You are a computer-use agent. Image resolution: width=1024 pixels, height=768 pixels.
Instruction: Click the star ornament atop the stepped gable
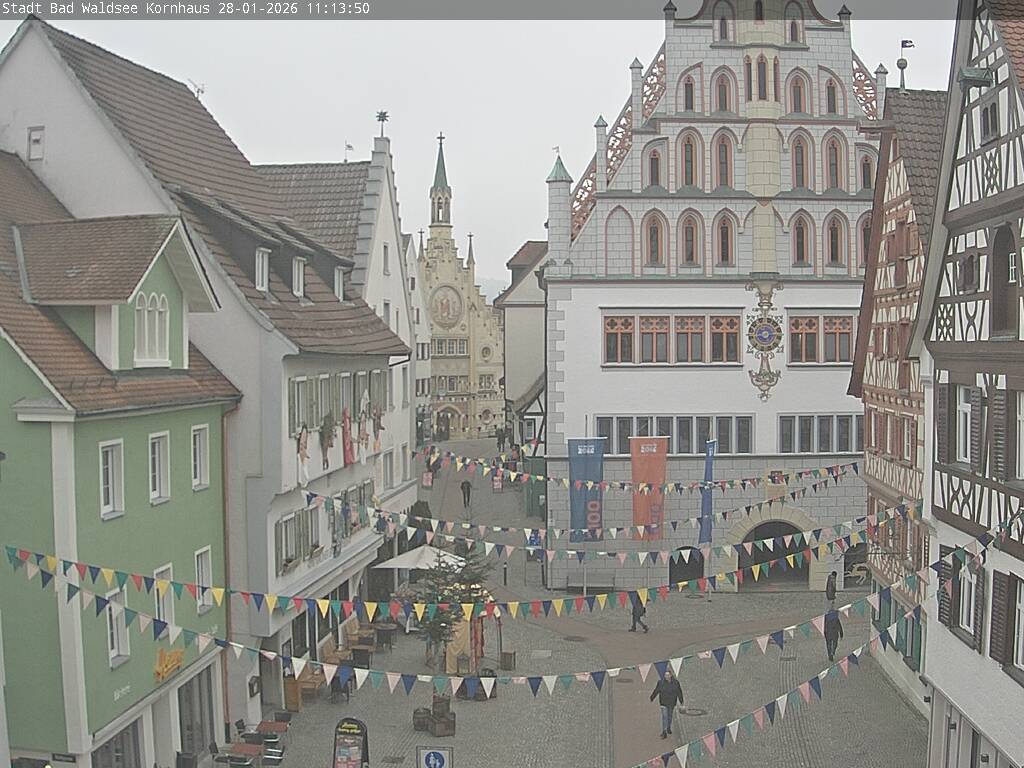coord(381,118)
